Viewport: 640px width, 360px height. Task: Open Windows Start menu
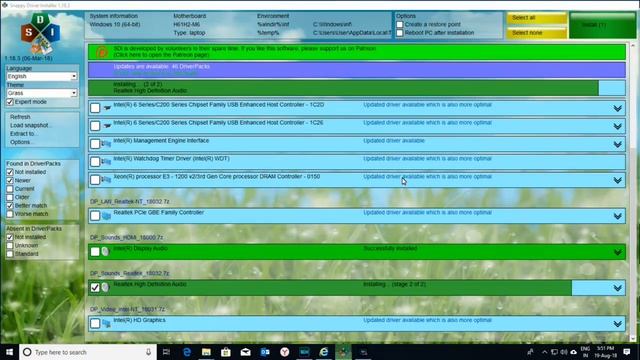9,352
